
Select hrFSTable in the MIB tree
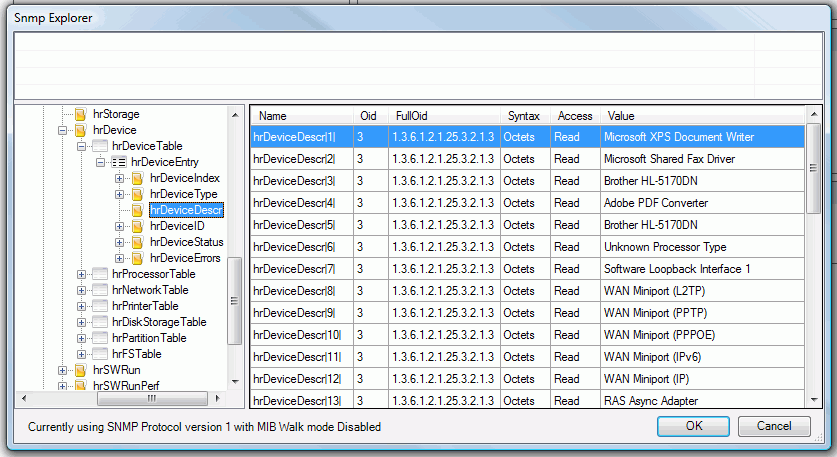(136, 354)
